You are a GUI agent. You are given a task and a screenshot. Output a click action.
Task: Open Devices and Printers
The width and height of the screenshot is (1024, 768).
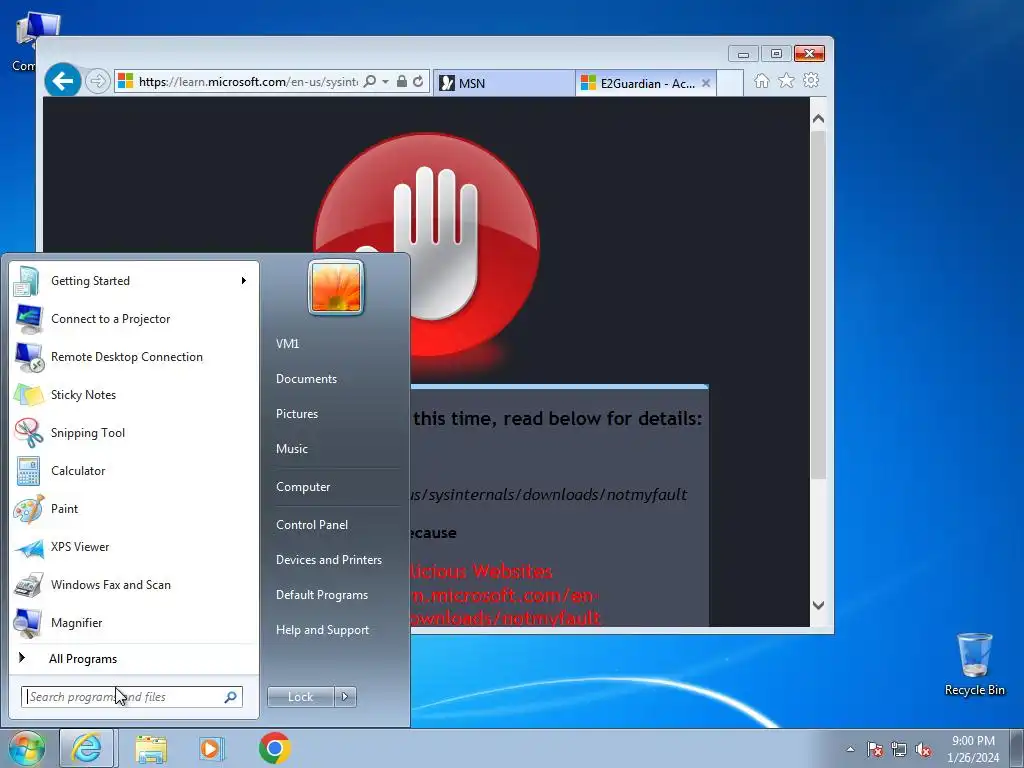pos(328,560)
